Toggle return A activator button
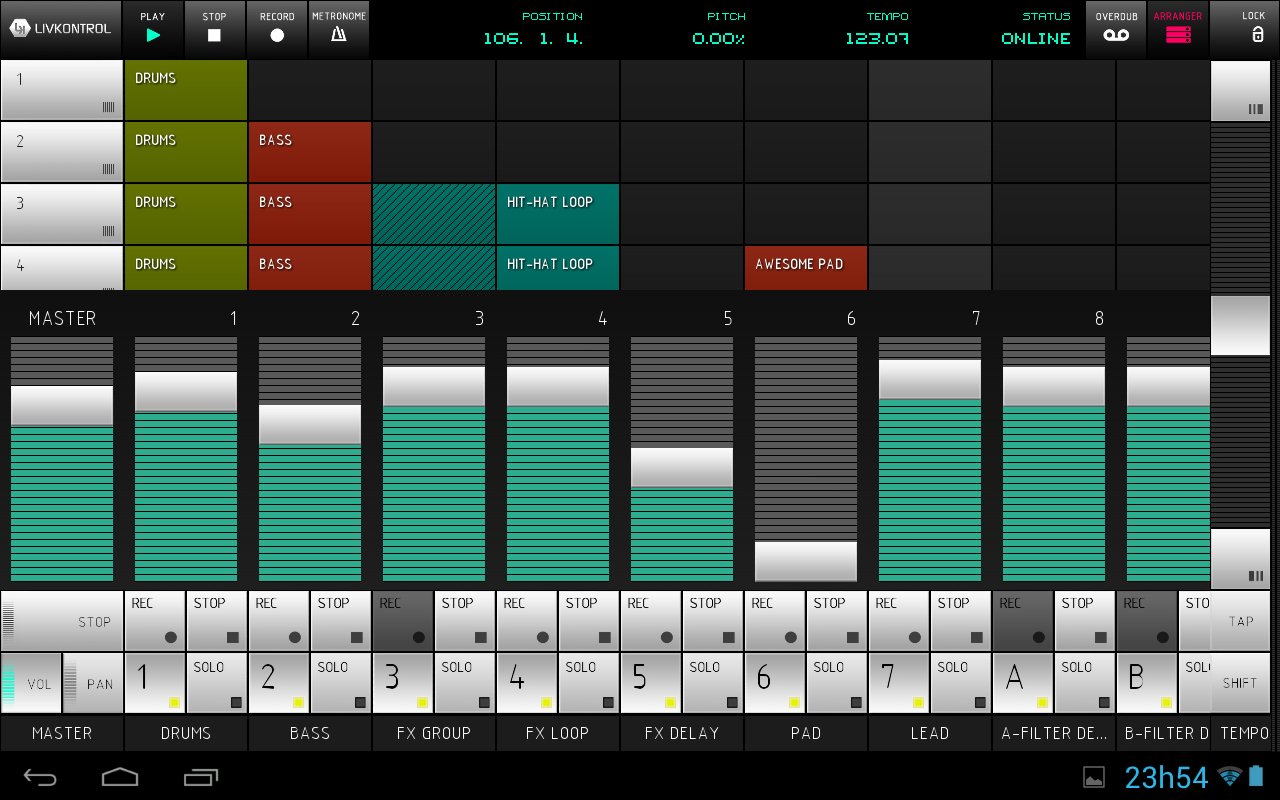This screenshot has width=1280, height=800. point(1023,682)
